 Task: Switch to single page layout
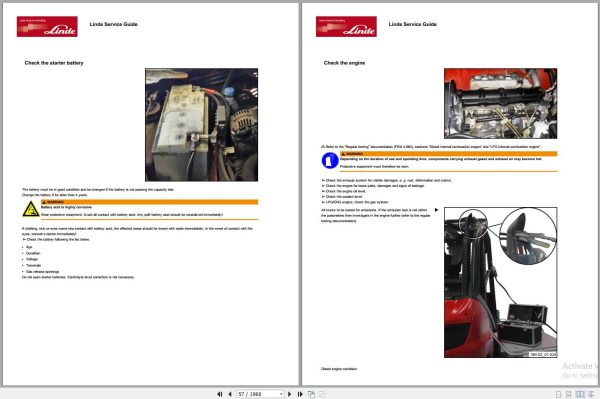click(x=558, y=394)
